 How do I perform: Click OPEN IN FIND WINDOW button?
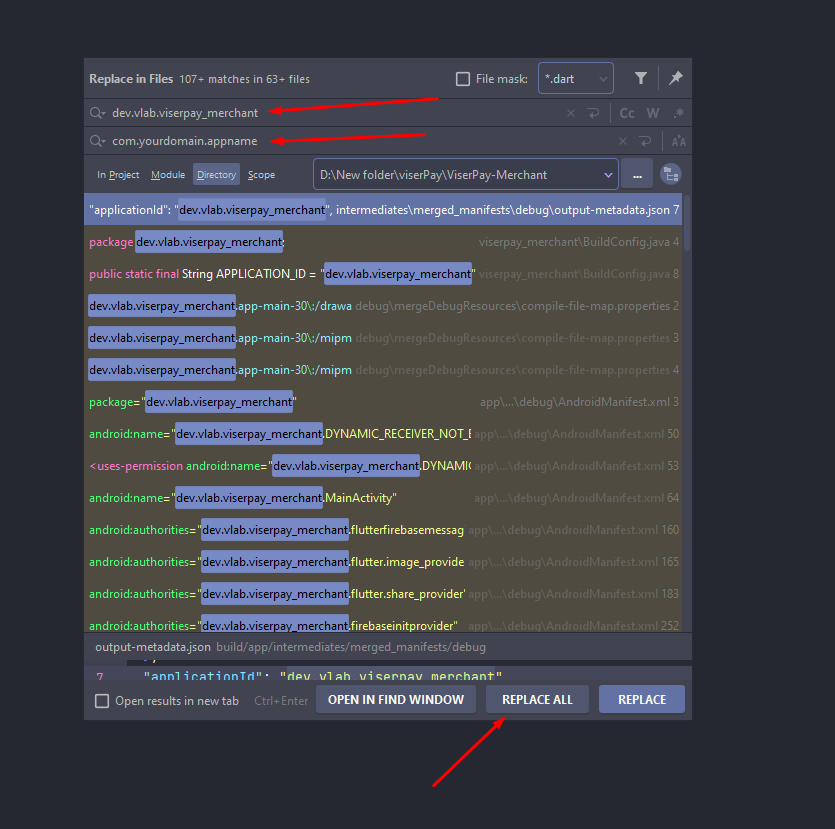396,699
